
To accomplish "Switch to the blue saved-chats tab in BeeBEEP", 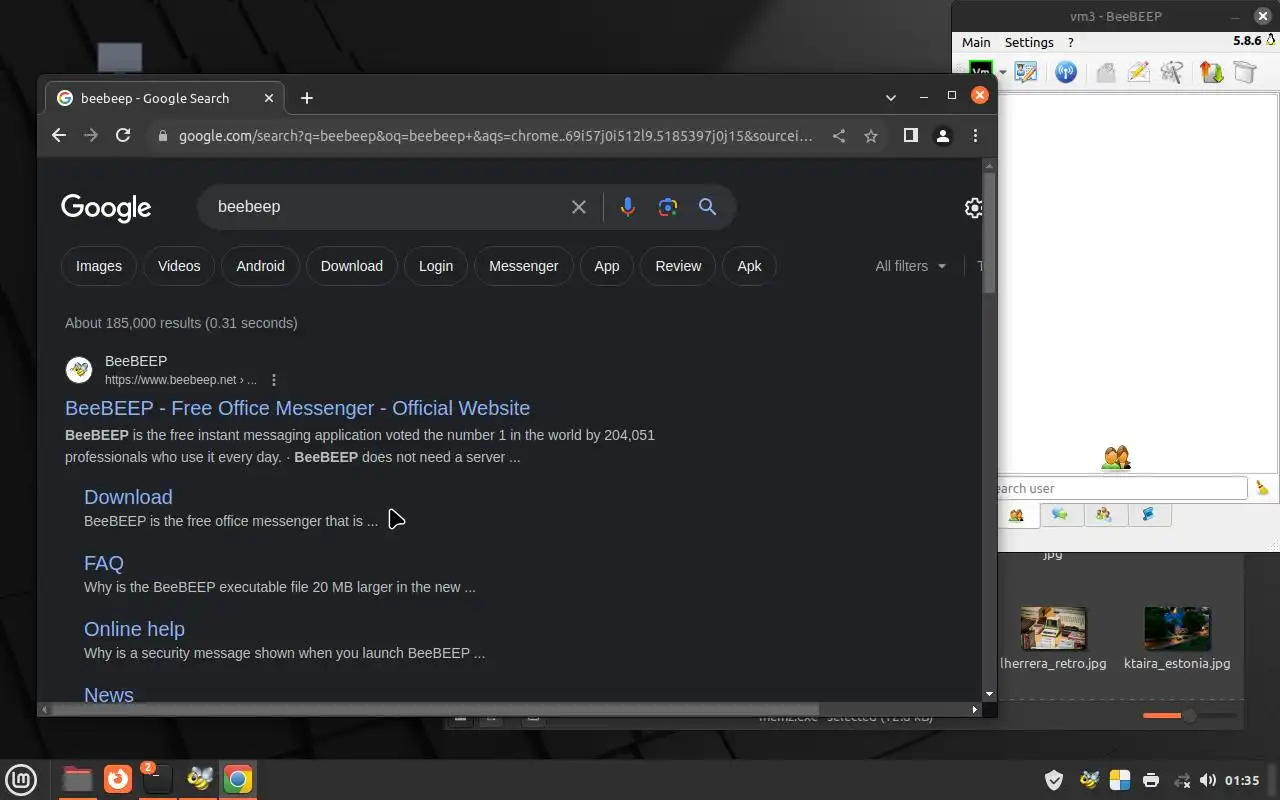I will click(x=1148, y=515).
